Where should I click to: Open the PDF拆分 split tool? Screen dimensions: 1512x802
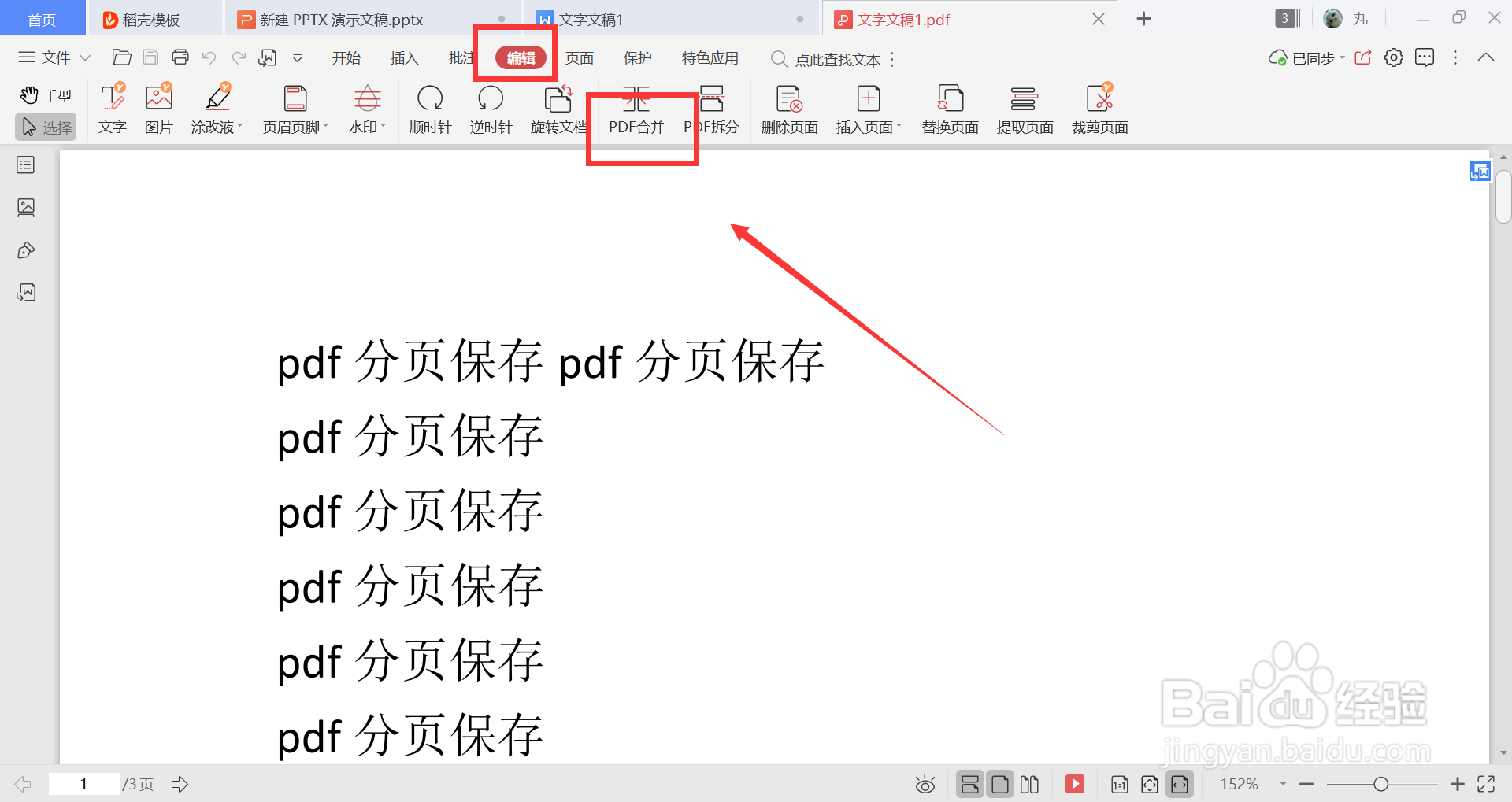coord(711,110)
